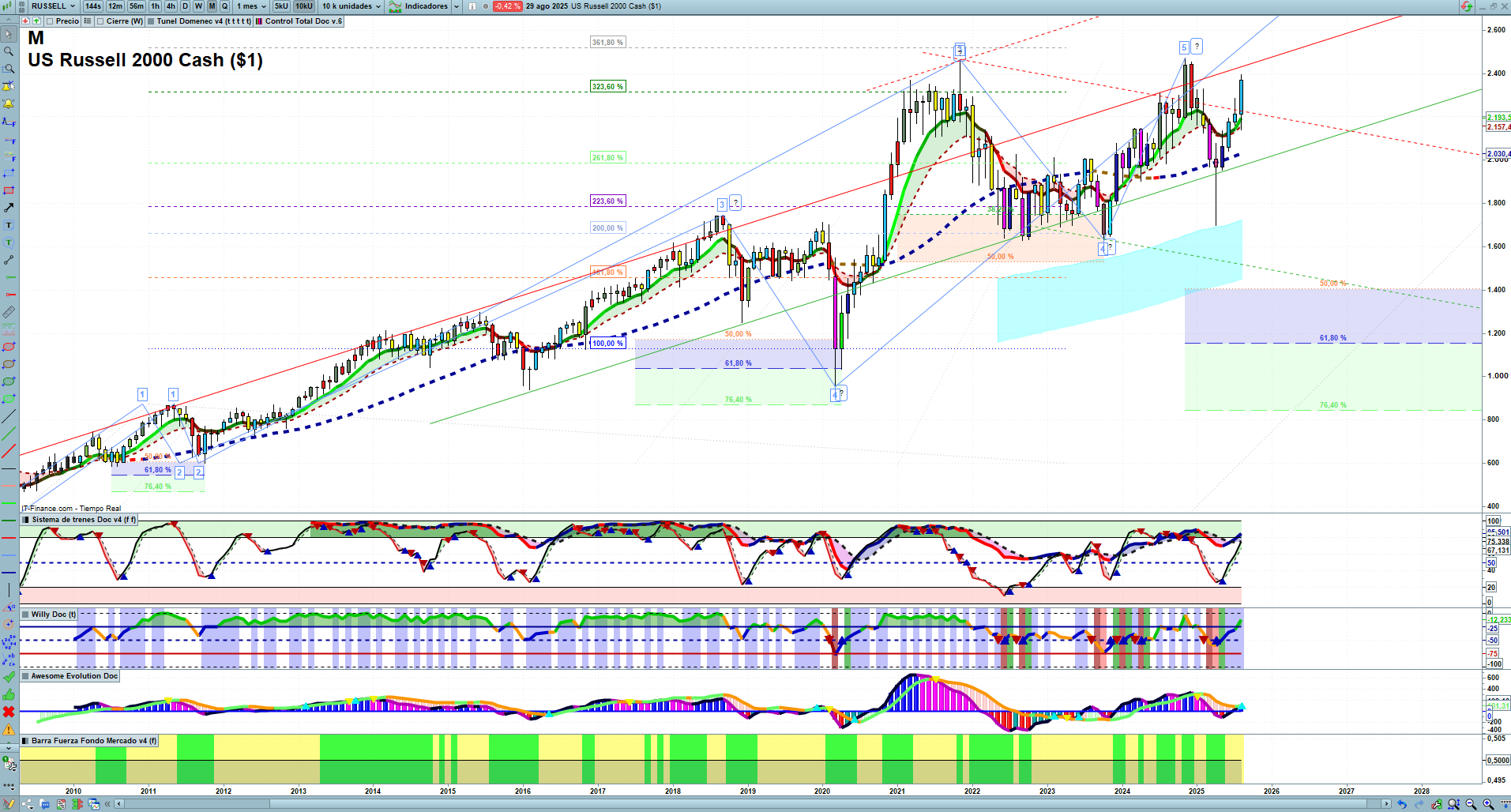Select the red X marker tool
The width and height of the screenshot is (1511, 812).
[x=9, y=712]
